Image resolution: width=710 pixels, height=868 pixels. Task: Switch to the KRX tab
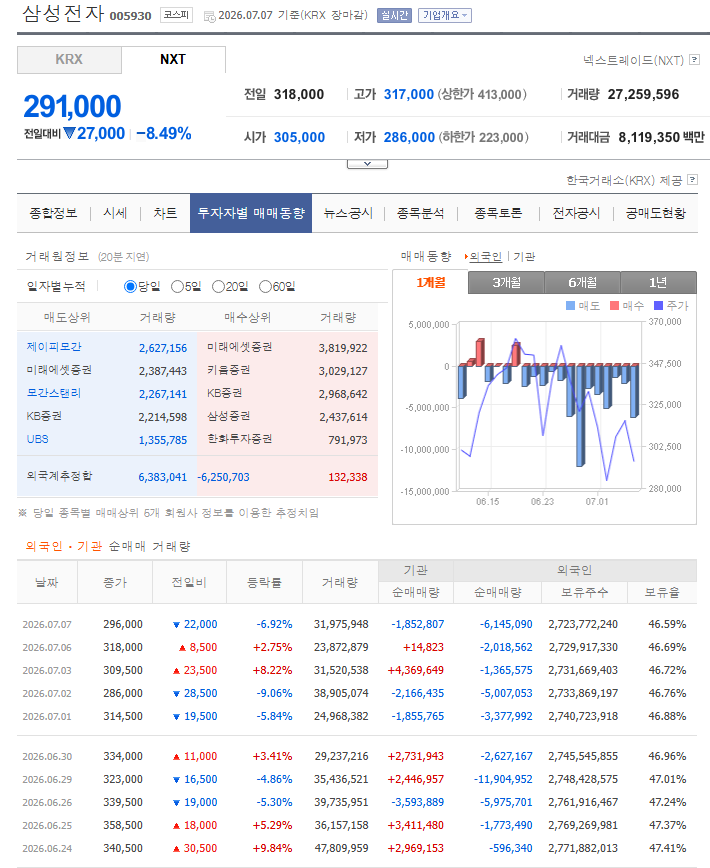click(69, 60)
